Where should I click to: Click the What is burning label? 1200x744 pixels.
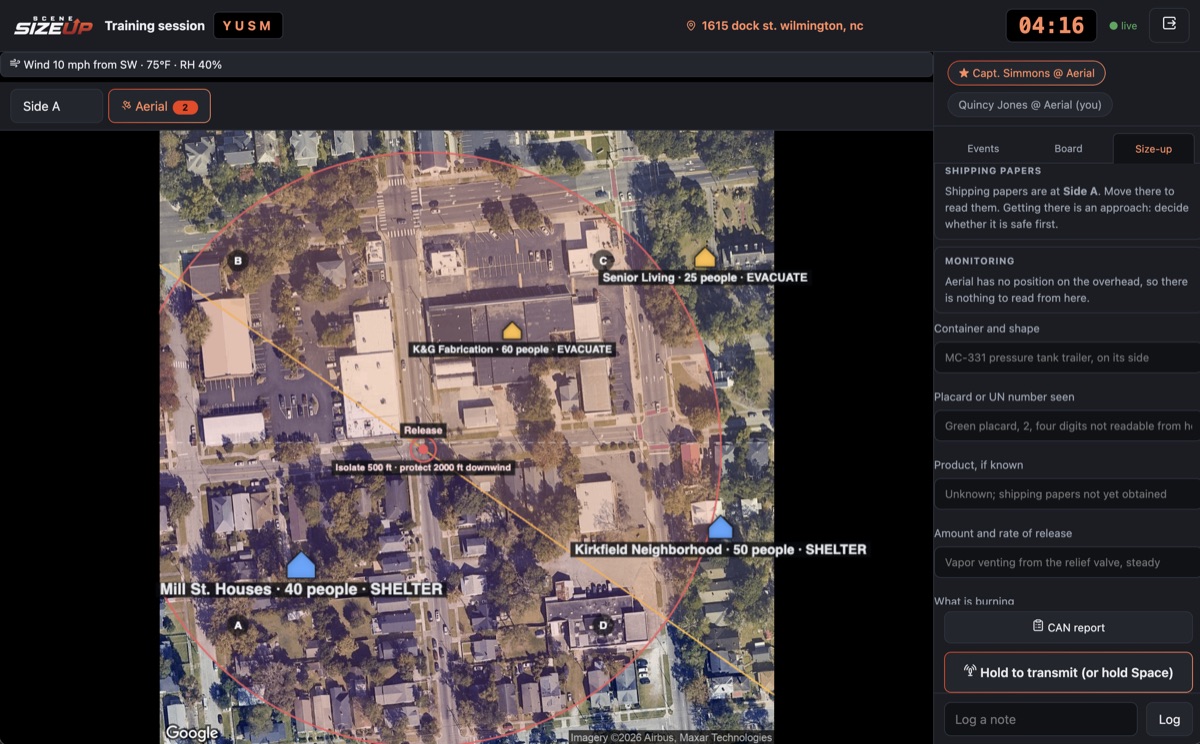point(974,601)
